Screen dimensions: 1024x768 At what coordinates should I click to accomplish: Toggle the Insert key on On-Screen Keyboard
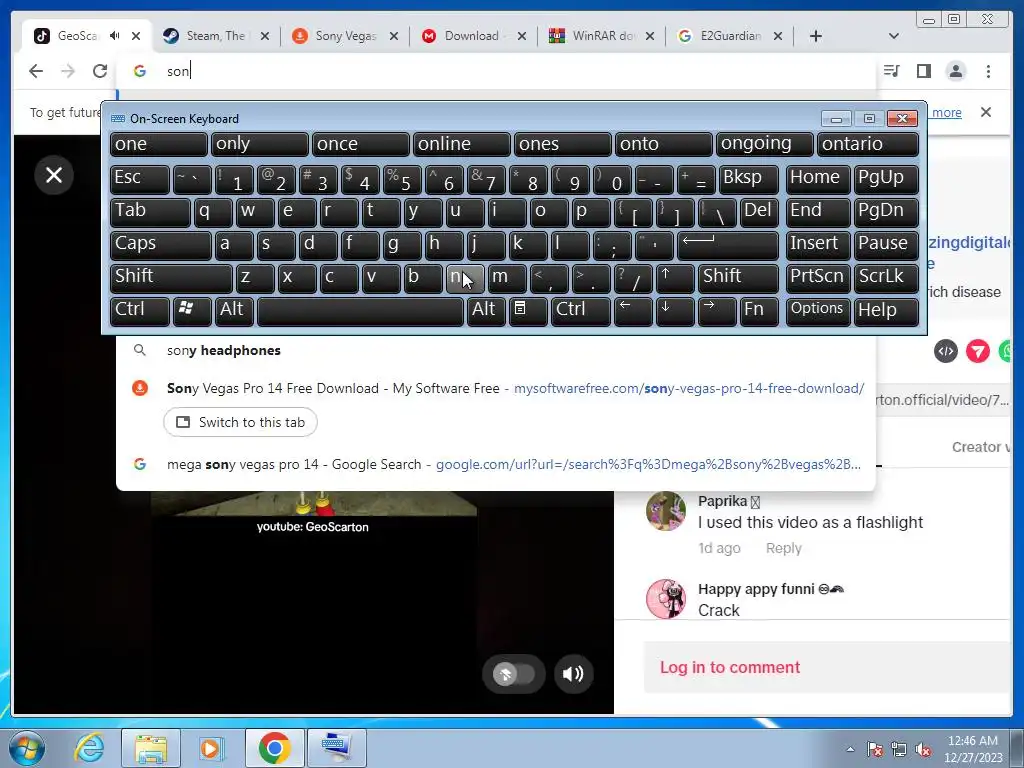(818, 245)
